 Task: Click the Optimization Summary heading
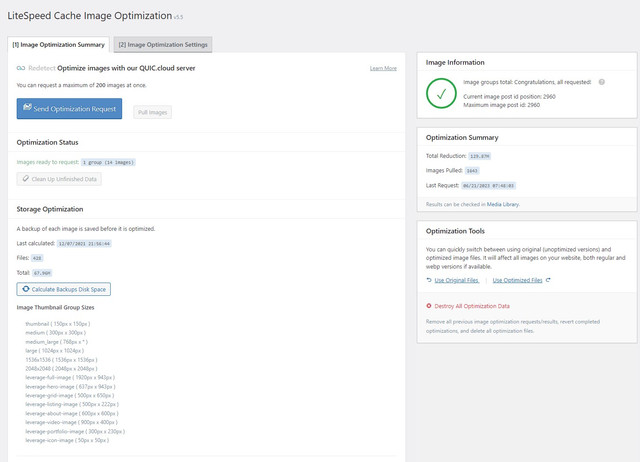(x=462, y=138)
